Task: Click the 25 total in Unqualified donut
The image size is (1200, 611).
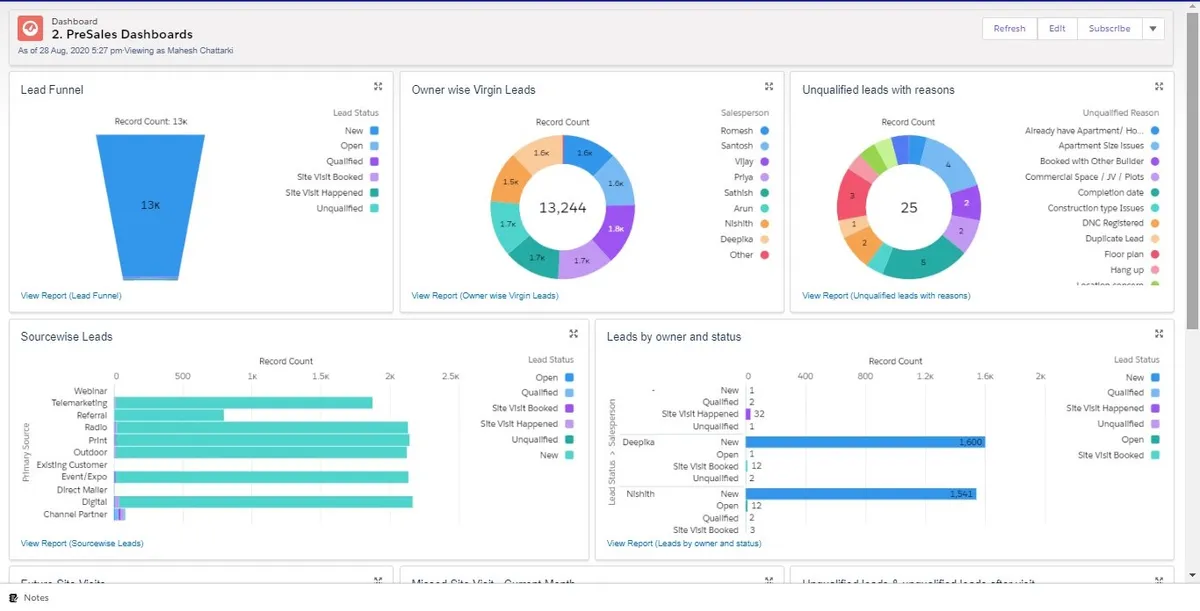Action: coord(908,208)
